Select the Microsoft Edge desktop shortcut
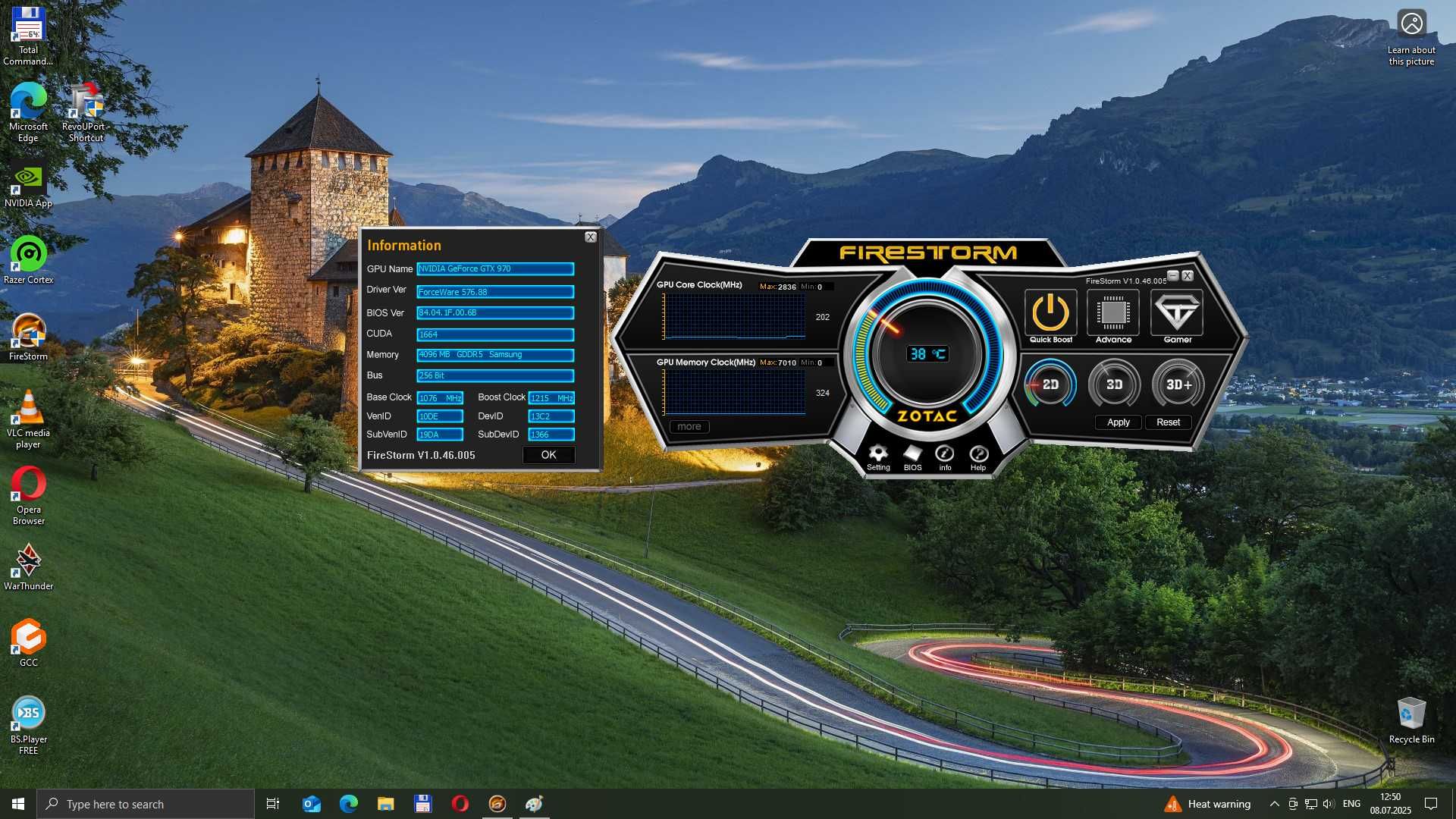This screenshot has width=1456, height=819. tap(28, 112)
